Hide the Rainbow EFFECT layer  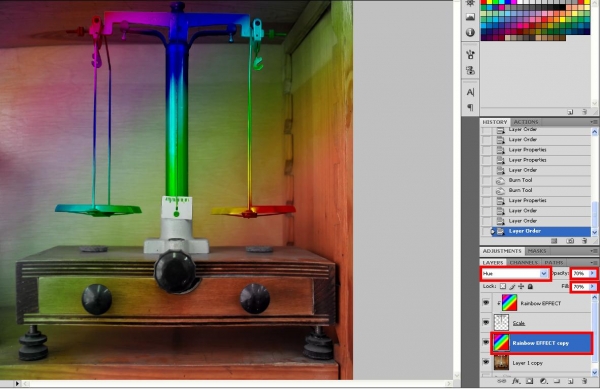tap(486, 303)
